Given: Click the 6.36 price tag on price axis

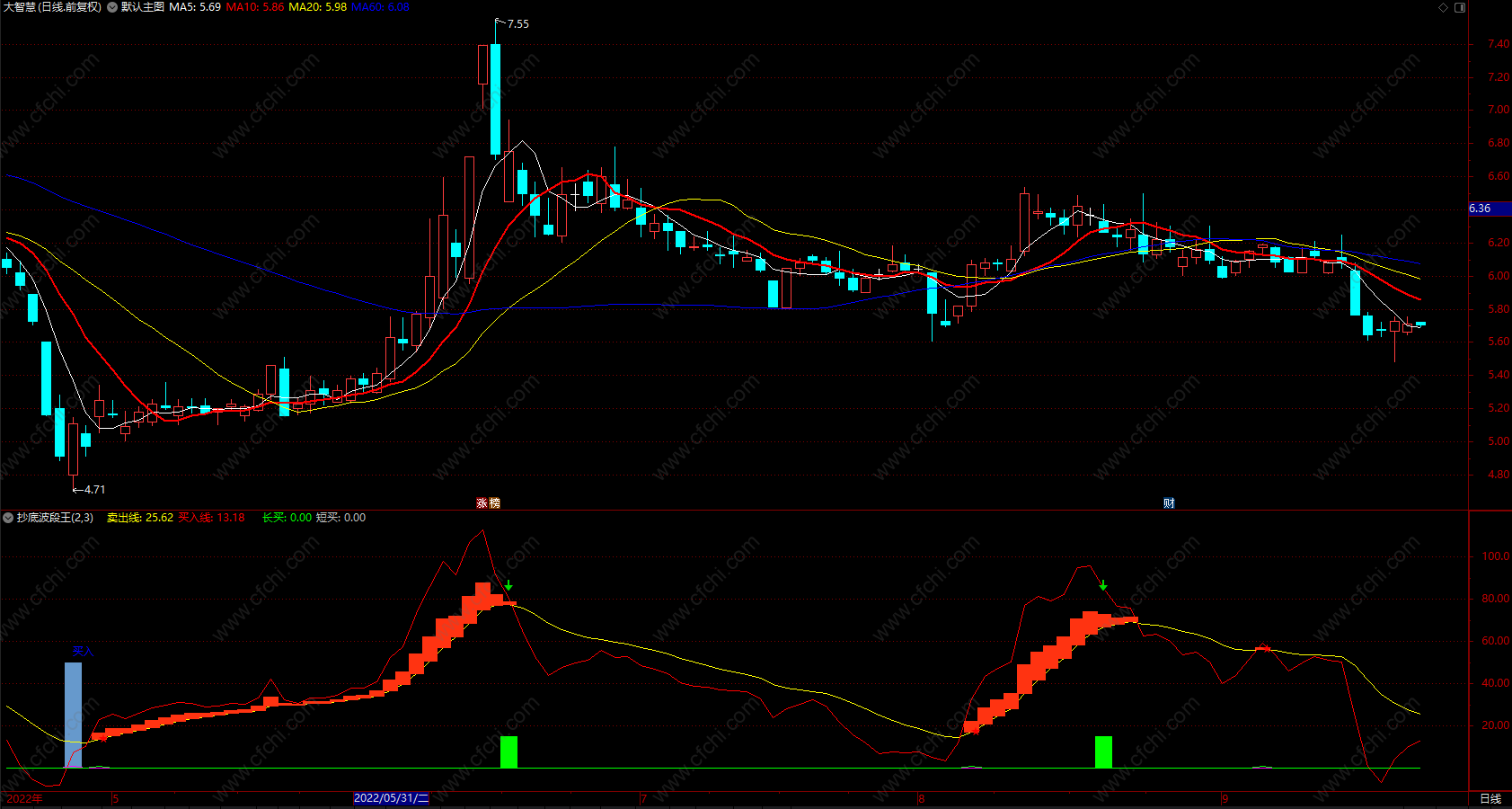Looking at the screenshot, I should [x=1490, y=209].
